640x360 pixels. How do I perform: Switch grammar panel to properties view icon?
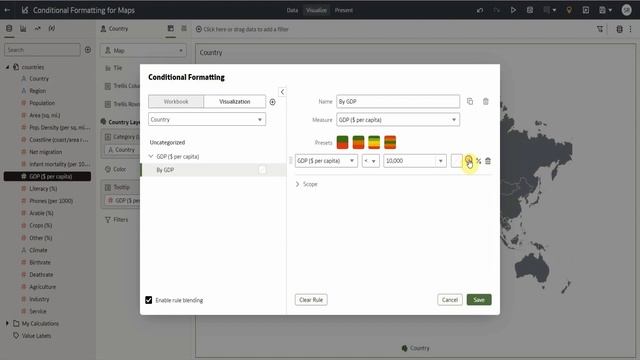tap(184, 28)
